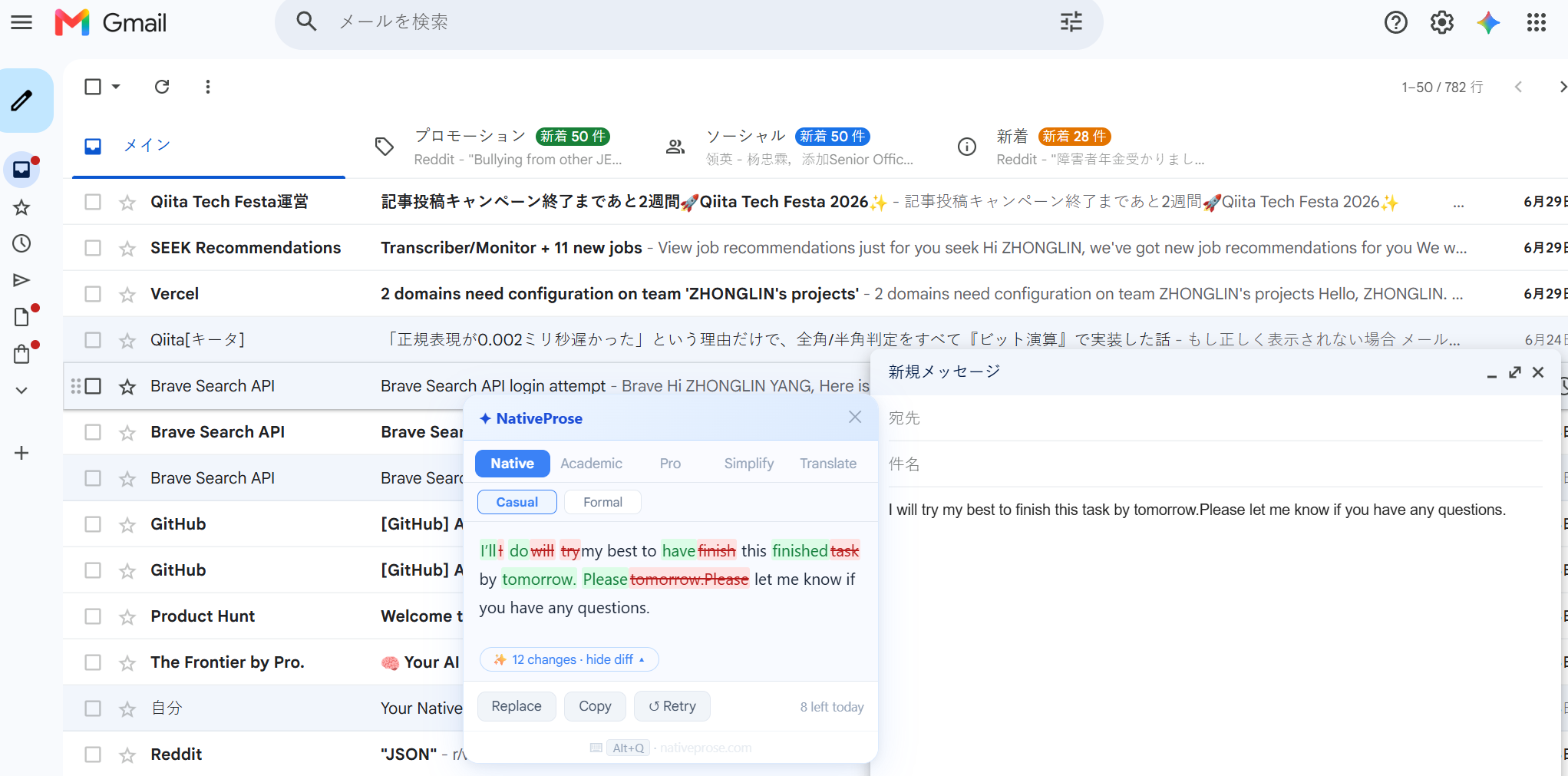
Task: Select the Qiita Tech Festa運営 email checkbox
Action: click(93, 202)
